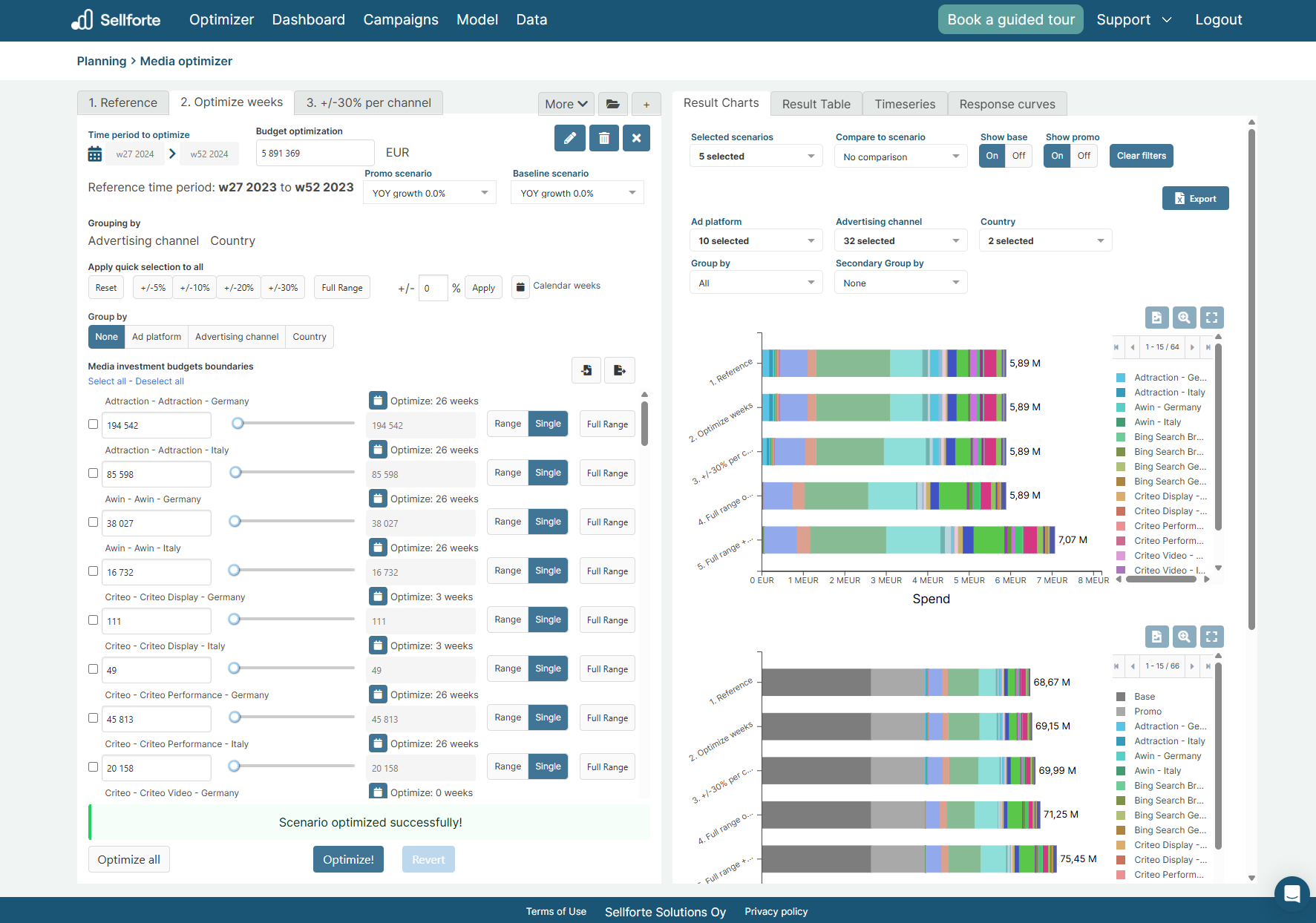The height and width of the screenshot is (923, 1316).
Task: Open the Campaigns menu
Action: coord(401,20)
